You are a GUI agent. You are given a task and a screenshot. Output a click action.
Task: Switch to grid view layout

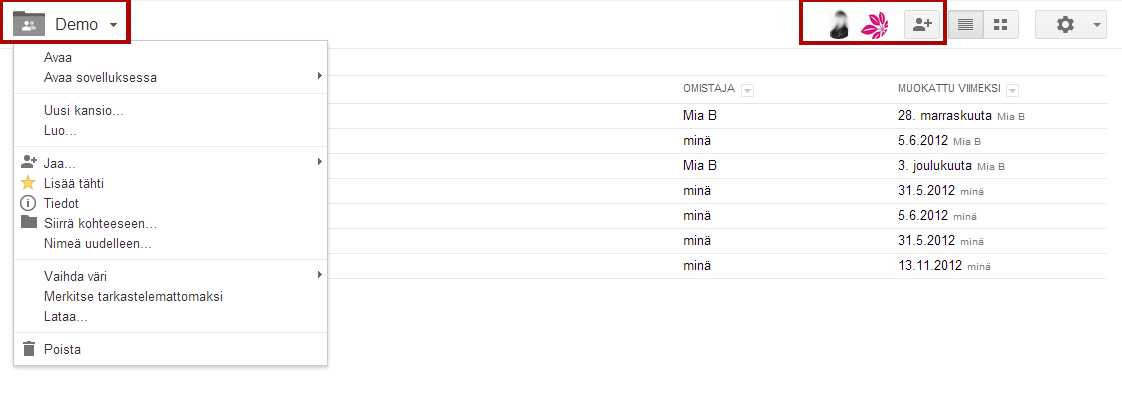1000,25
